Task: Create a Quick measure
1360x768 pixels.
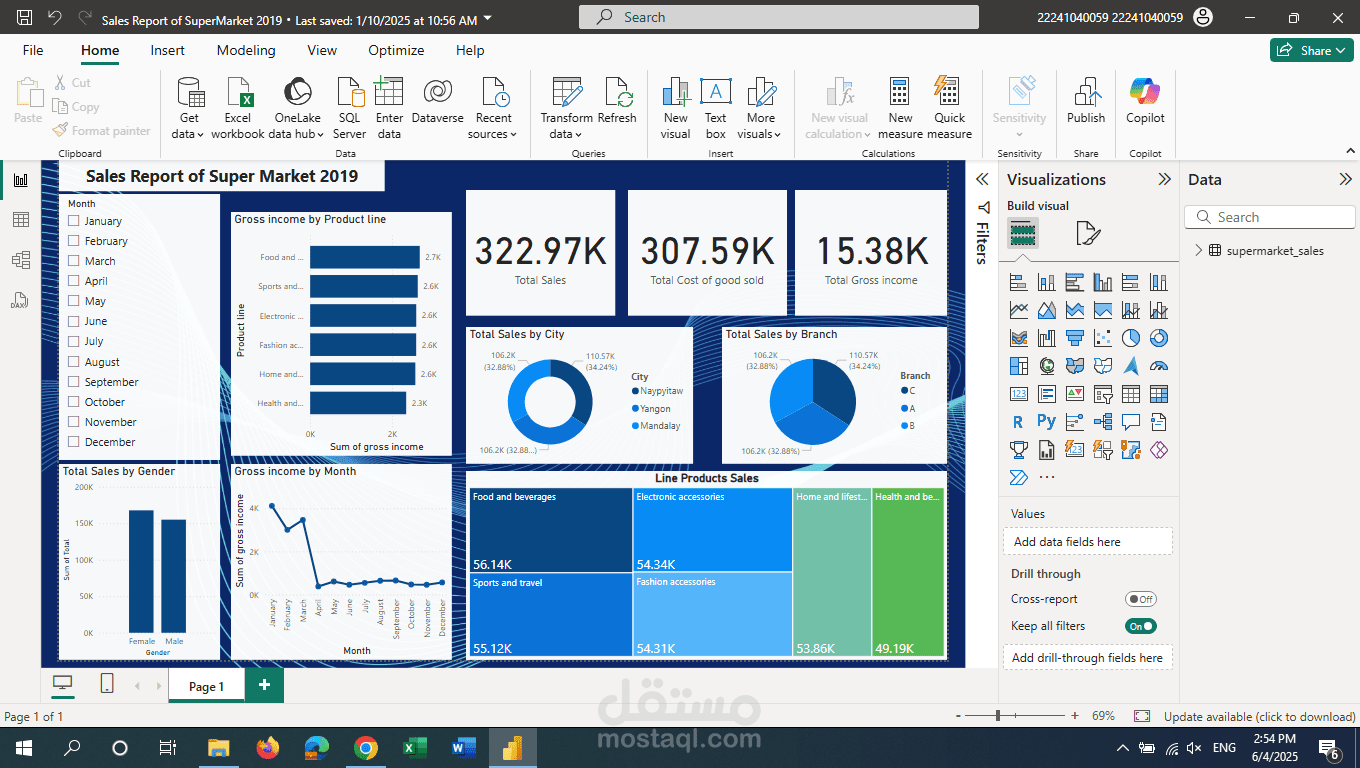Action: tap(949, 108)
